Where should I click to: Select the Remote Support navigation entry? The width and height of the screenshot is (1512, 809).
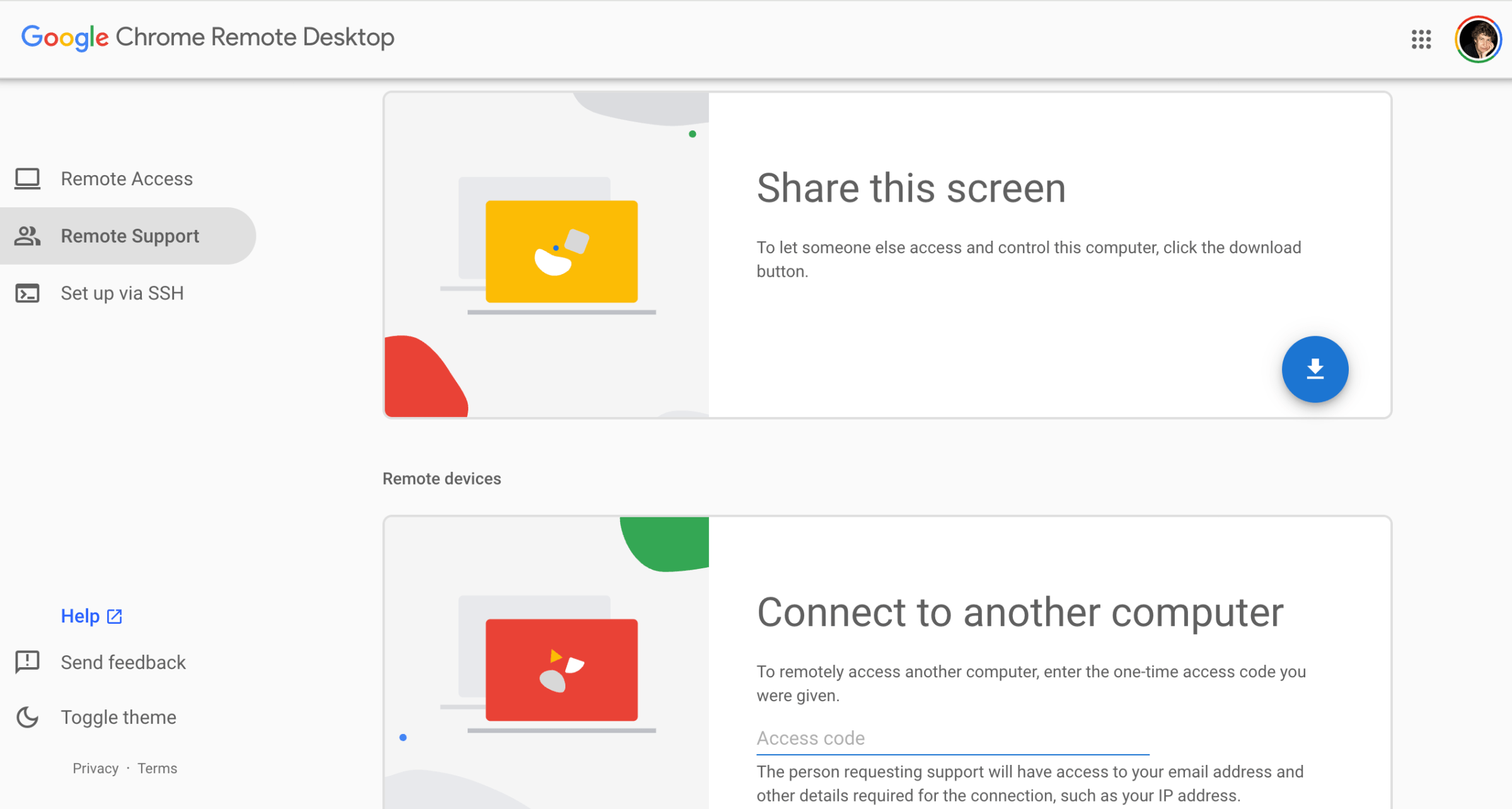click(130, 236)
